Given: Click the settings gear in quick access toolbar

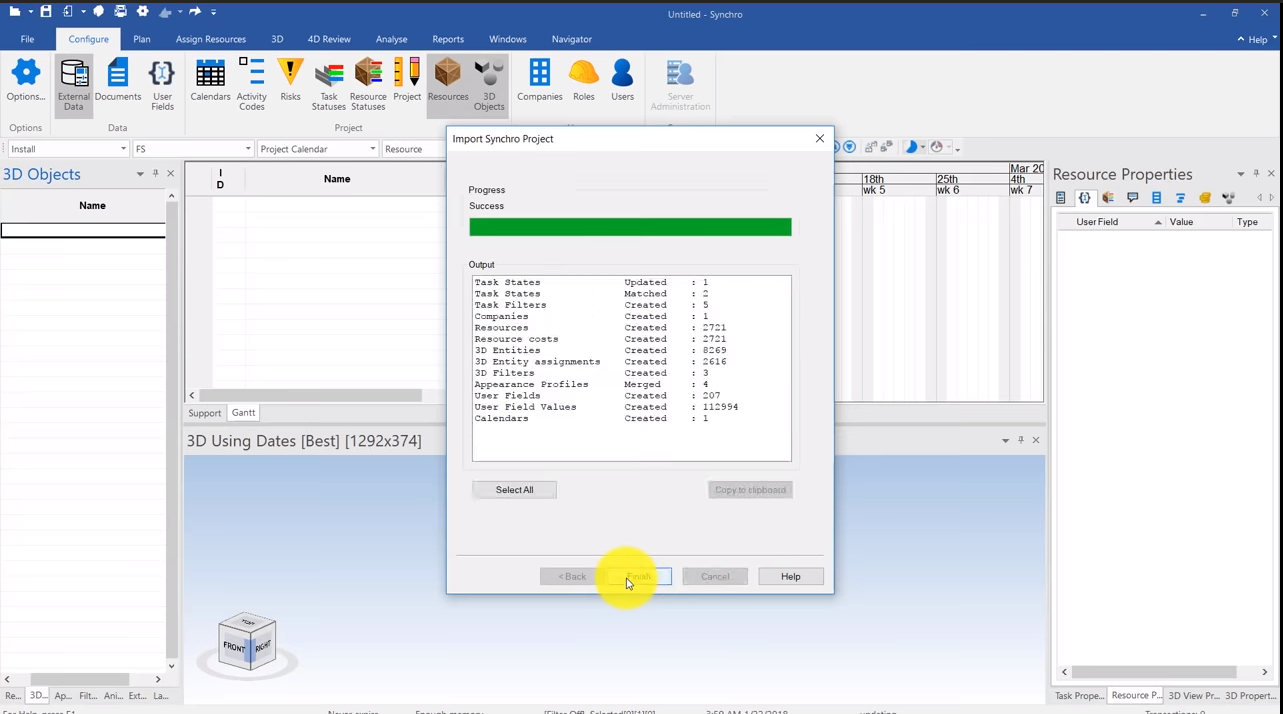Looking at the screenshot, I should pos(142,12).
